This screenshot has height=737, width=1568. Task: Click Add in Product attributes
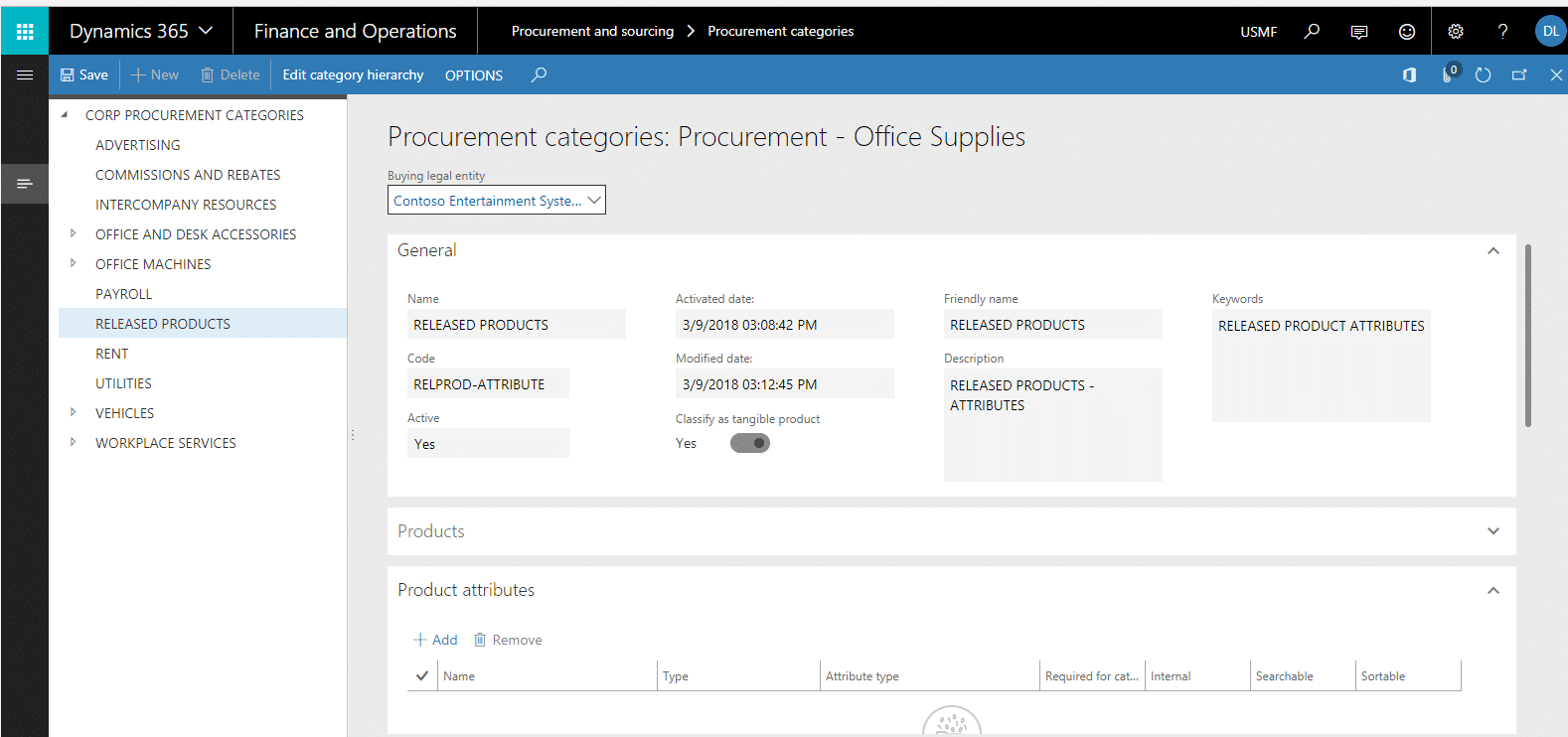point(435,640)
